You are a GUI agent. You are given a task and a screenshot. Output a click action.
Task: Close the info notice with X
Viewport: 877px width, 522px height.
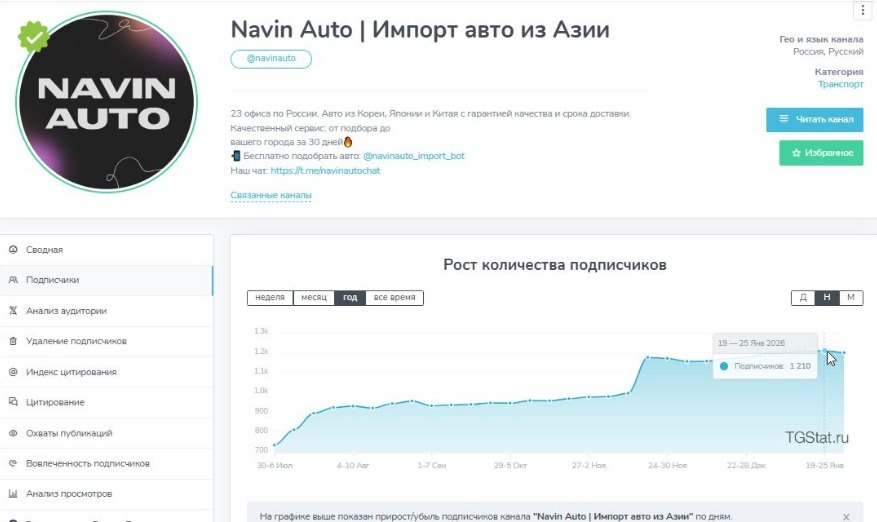click(846, 517)
